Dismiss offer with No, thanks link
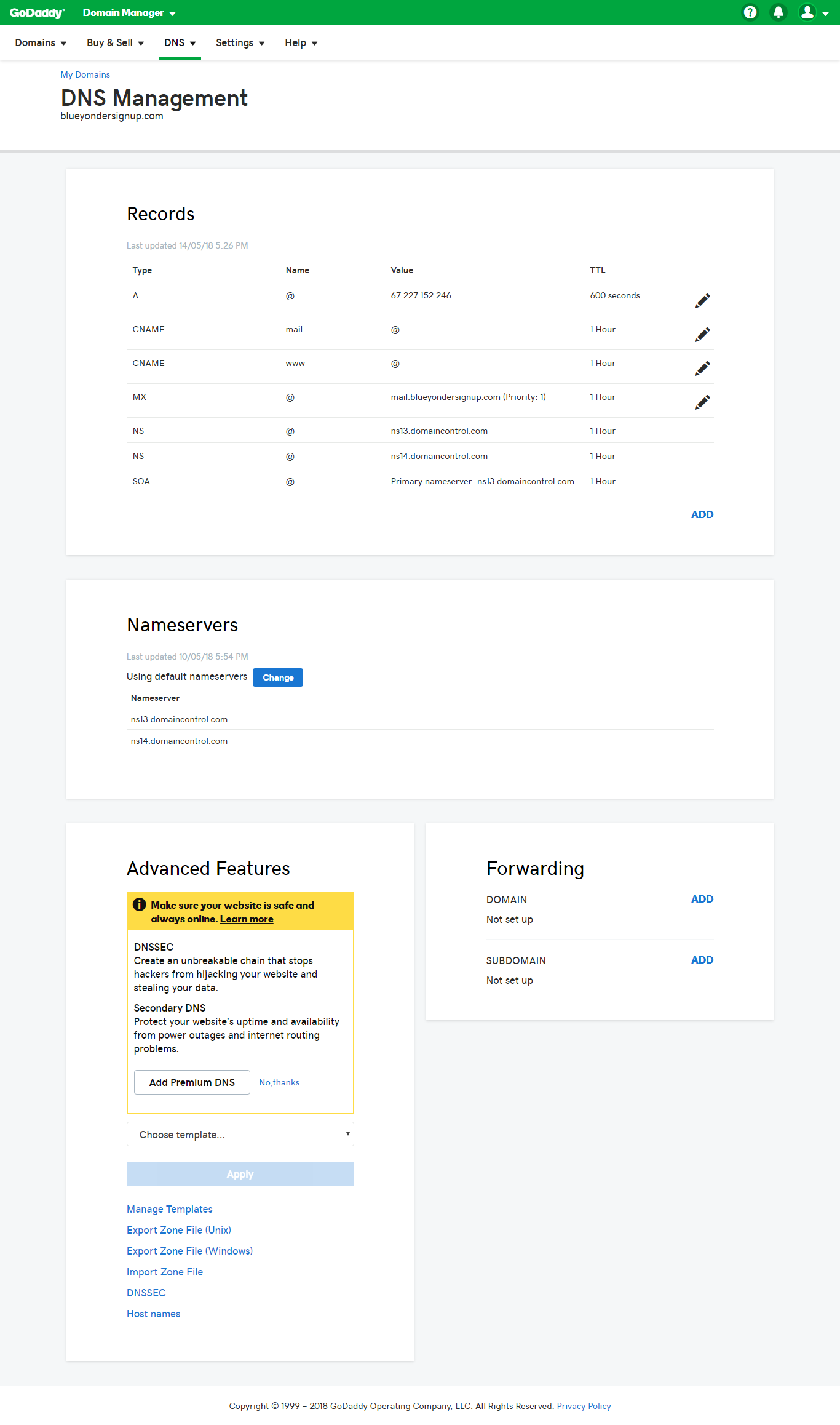 (x=279, y=1082)
